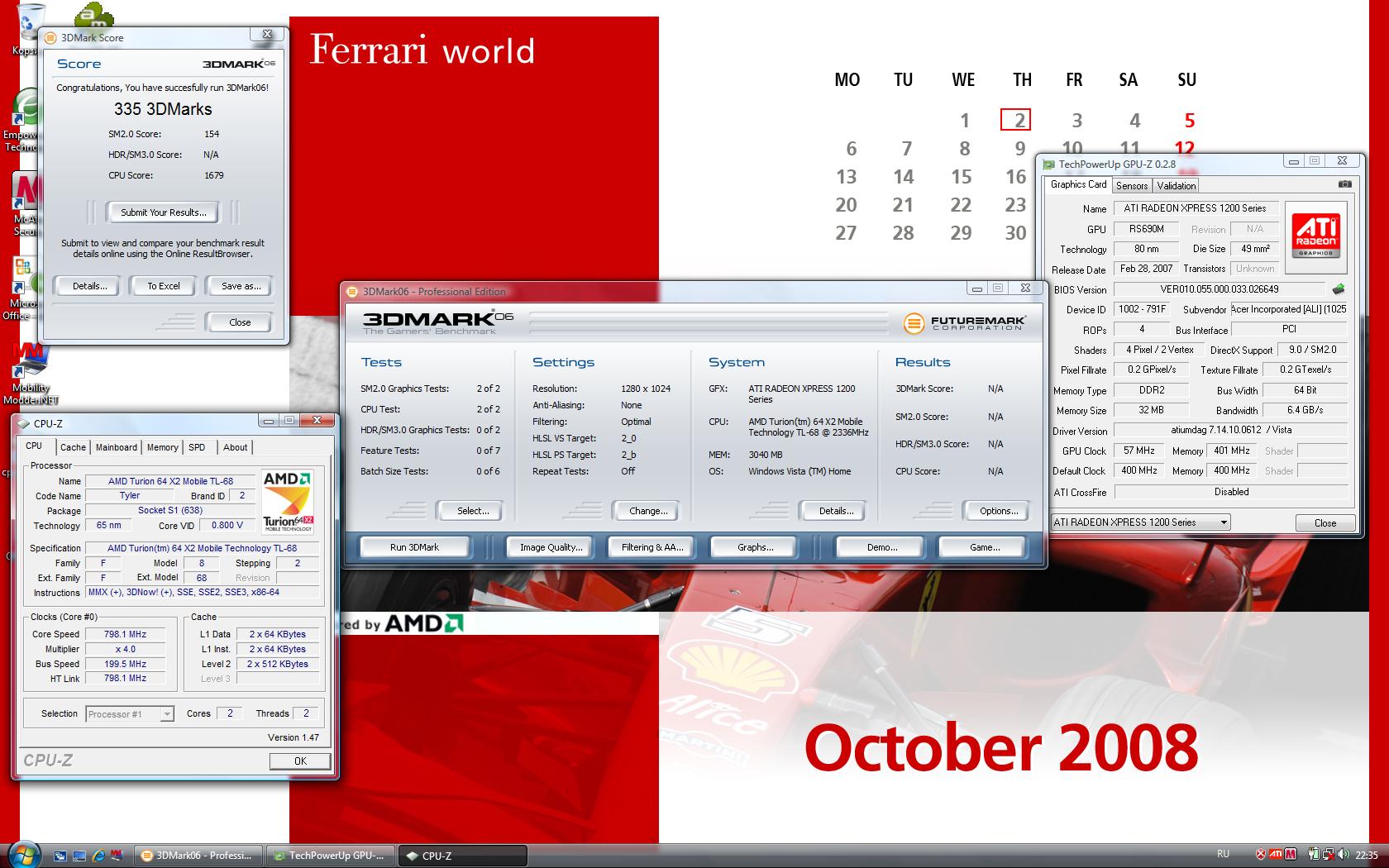Click Show Desktop in quick launch
This screenshot has height=868, width=1389.
click(x=79, y=856)
